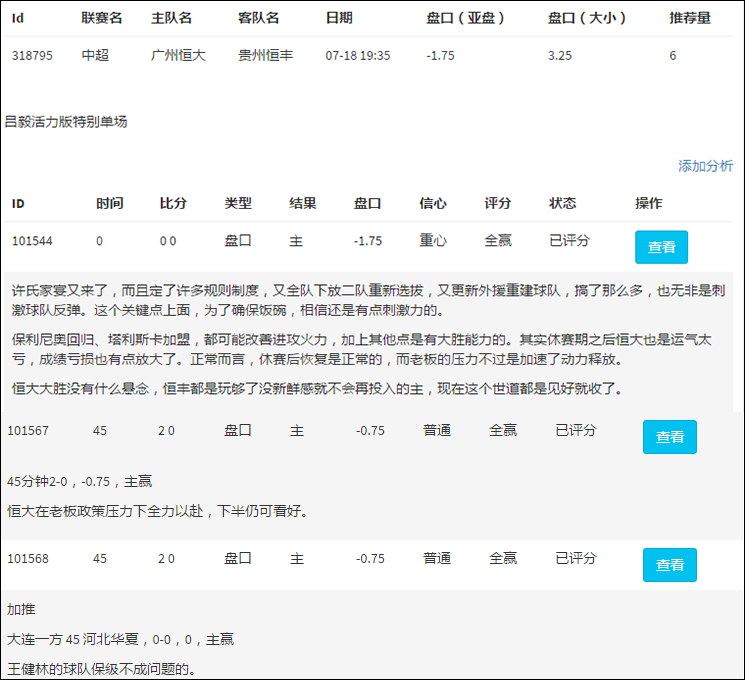Click the 评分 column header
745x680 pixels.
click(497, 203)
